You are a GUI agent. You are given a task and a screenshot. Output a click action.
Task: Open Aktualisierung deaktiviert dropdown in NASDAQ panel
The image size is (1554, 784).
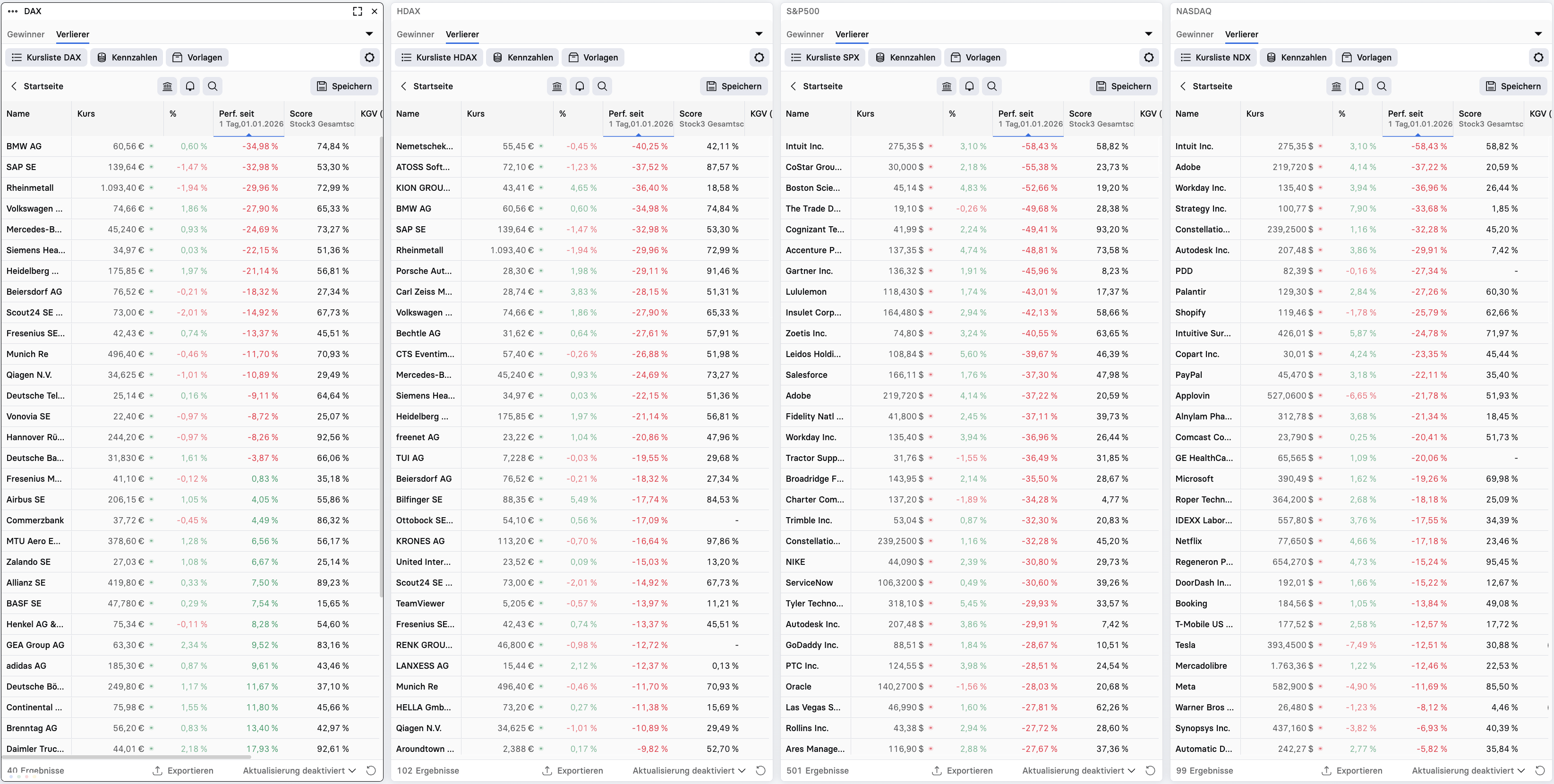(1469, 770)
